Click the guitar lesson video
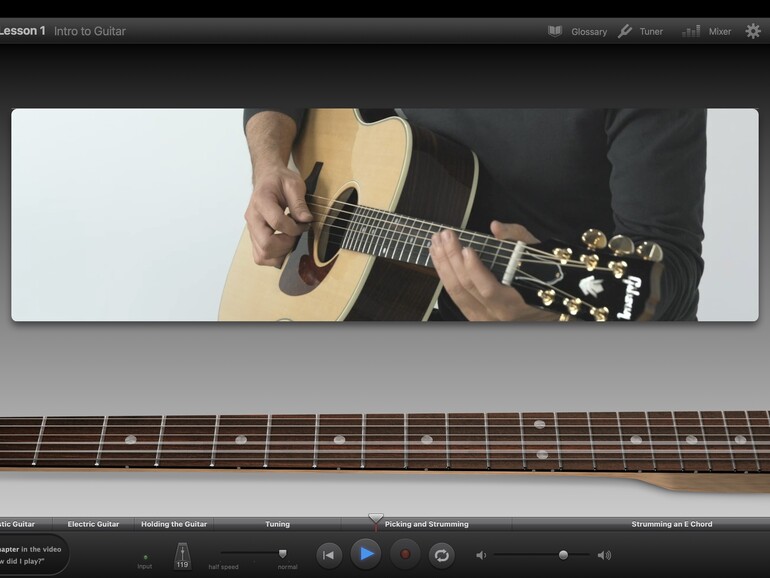The width and height of the screenshot is (770, 578). click(385, 215)
